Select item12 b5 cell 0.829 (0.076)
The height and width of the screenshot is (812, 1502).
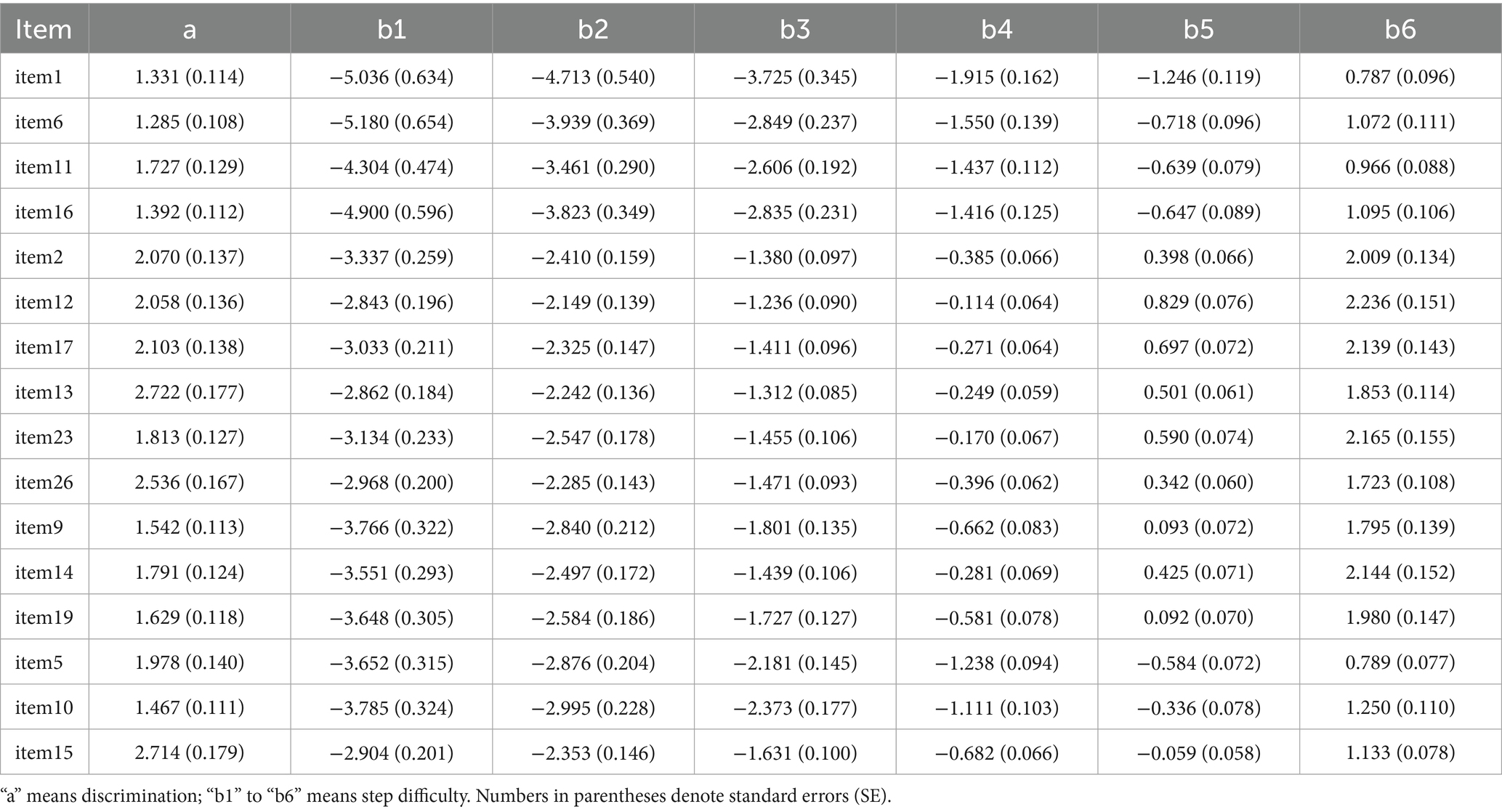[1198, 302]
